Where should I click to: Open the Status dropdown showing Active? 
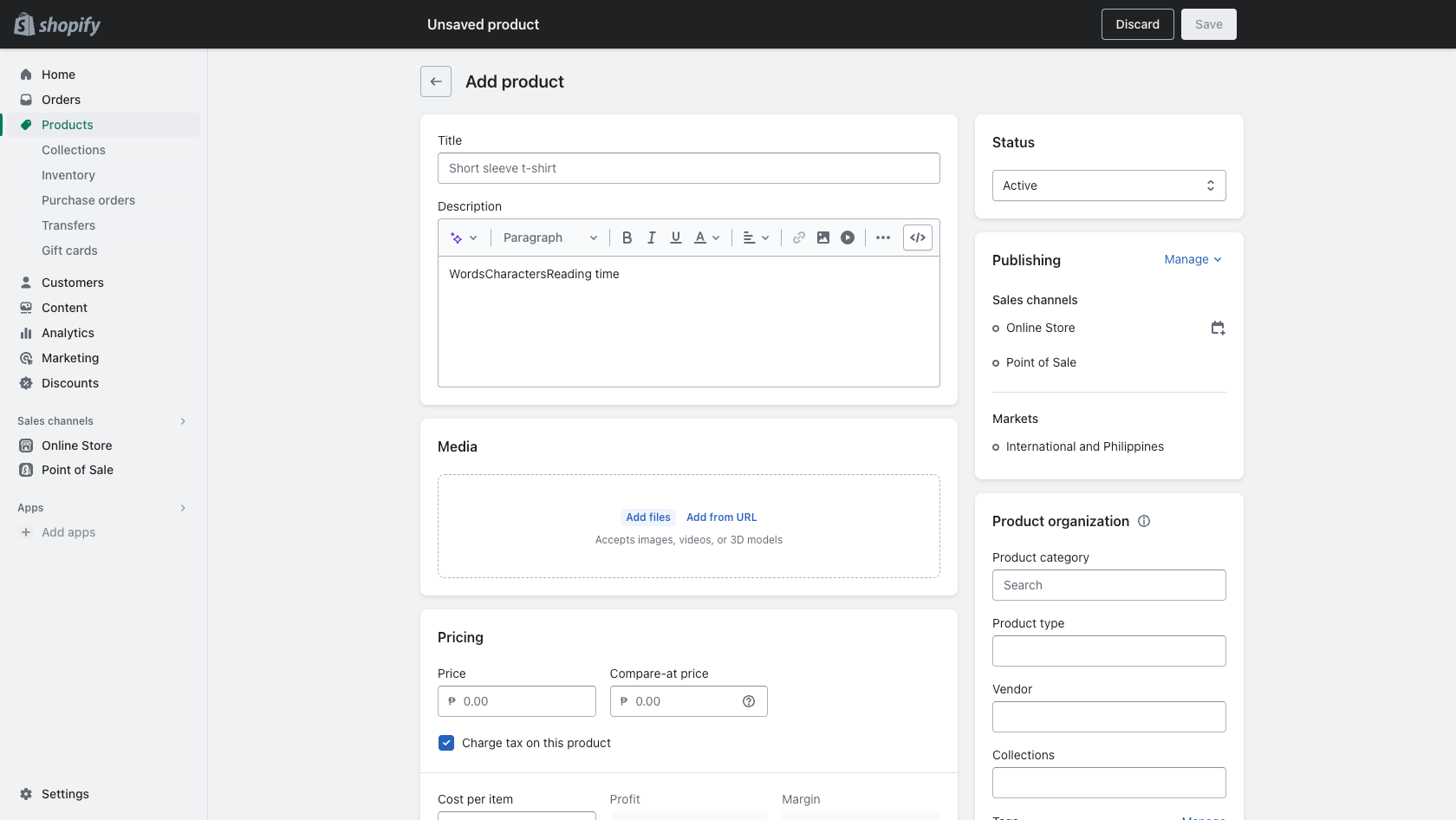click(1108, 185)
